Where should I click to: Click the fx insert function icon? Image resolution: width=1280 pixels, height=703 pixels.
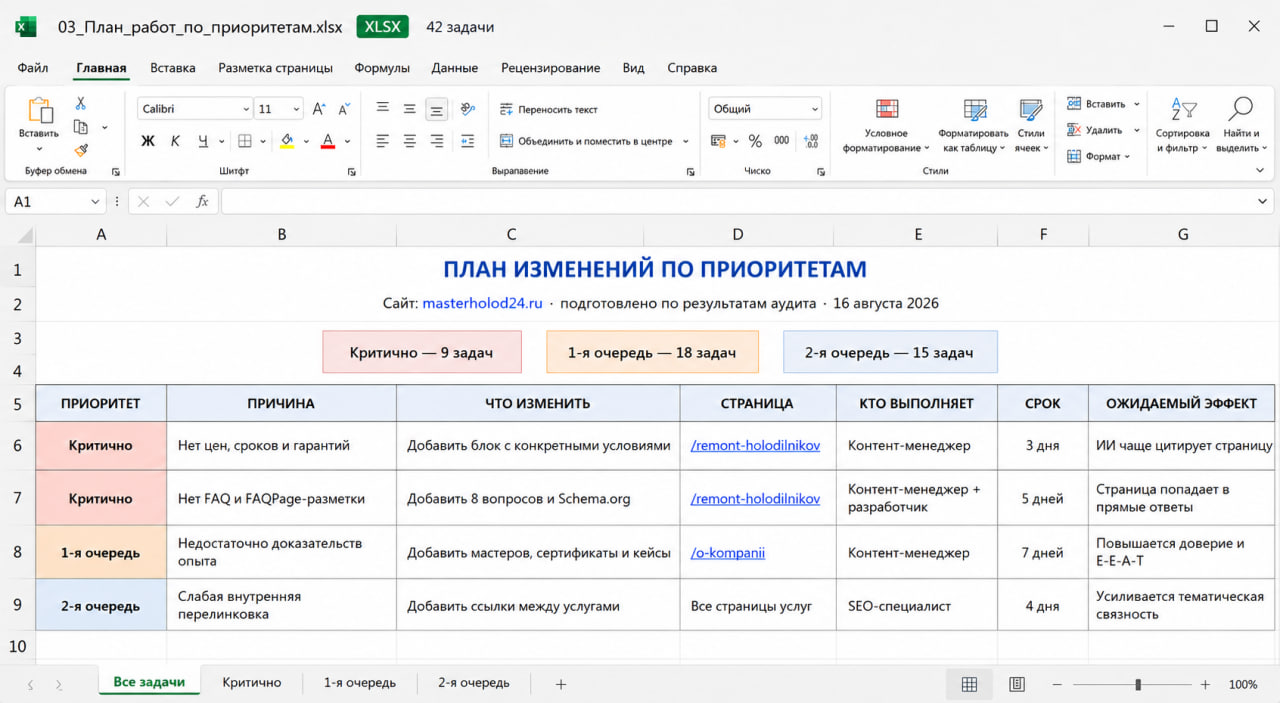click(202, 201)
